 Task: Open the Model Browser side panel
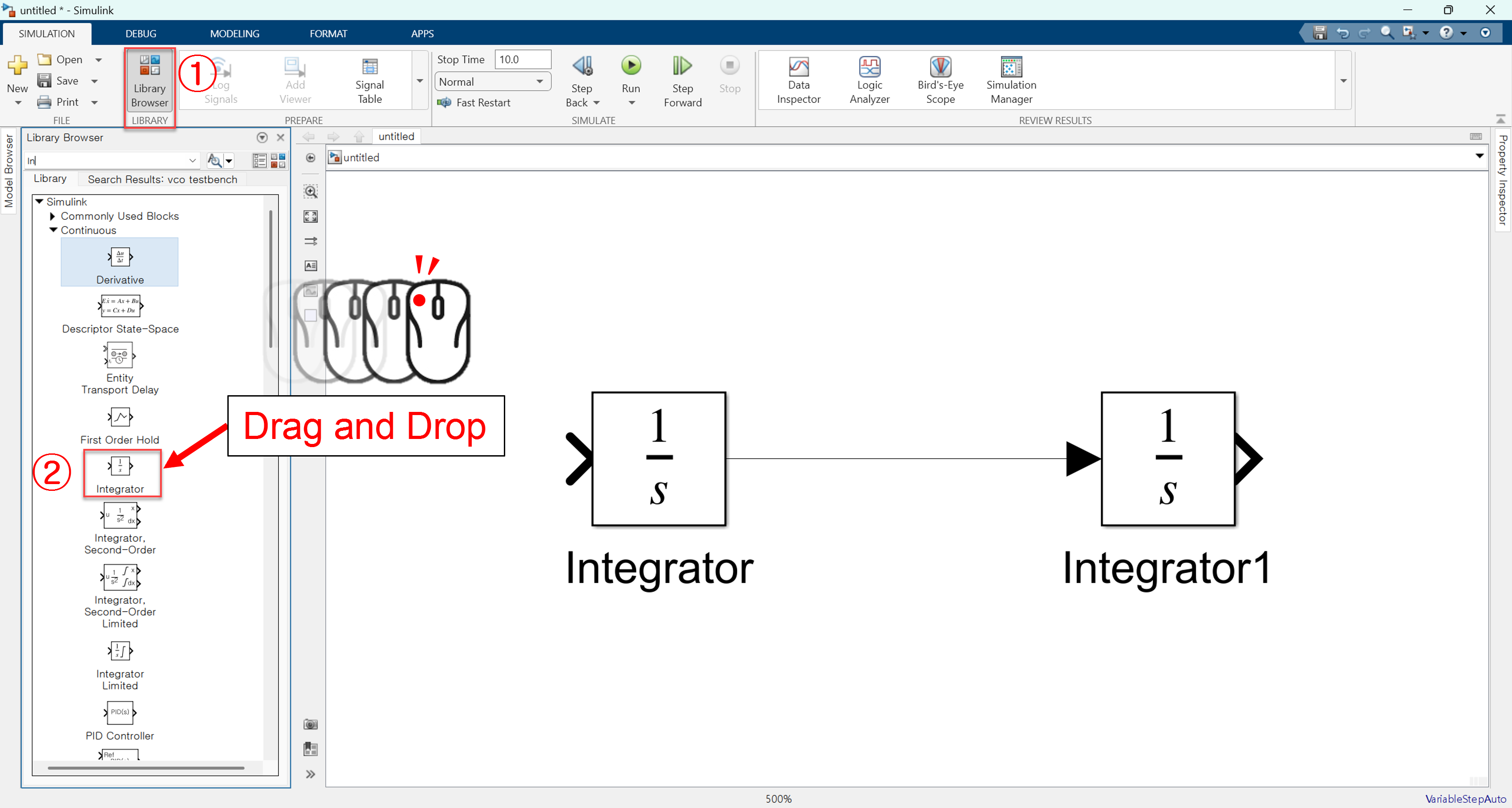coord(9,170)
